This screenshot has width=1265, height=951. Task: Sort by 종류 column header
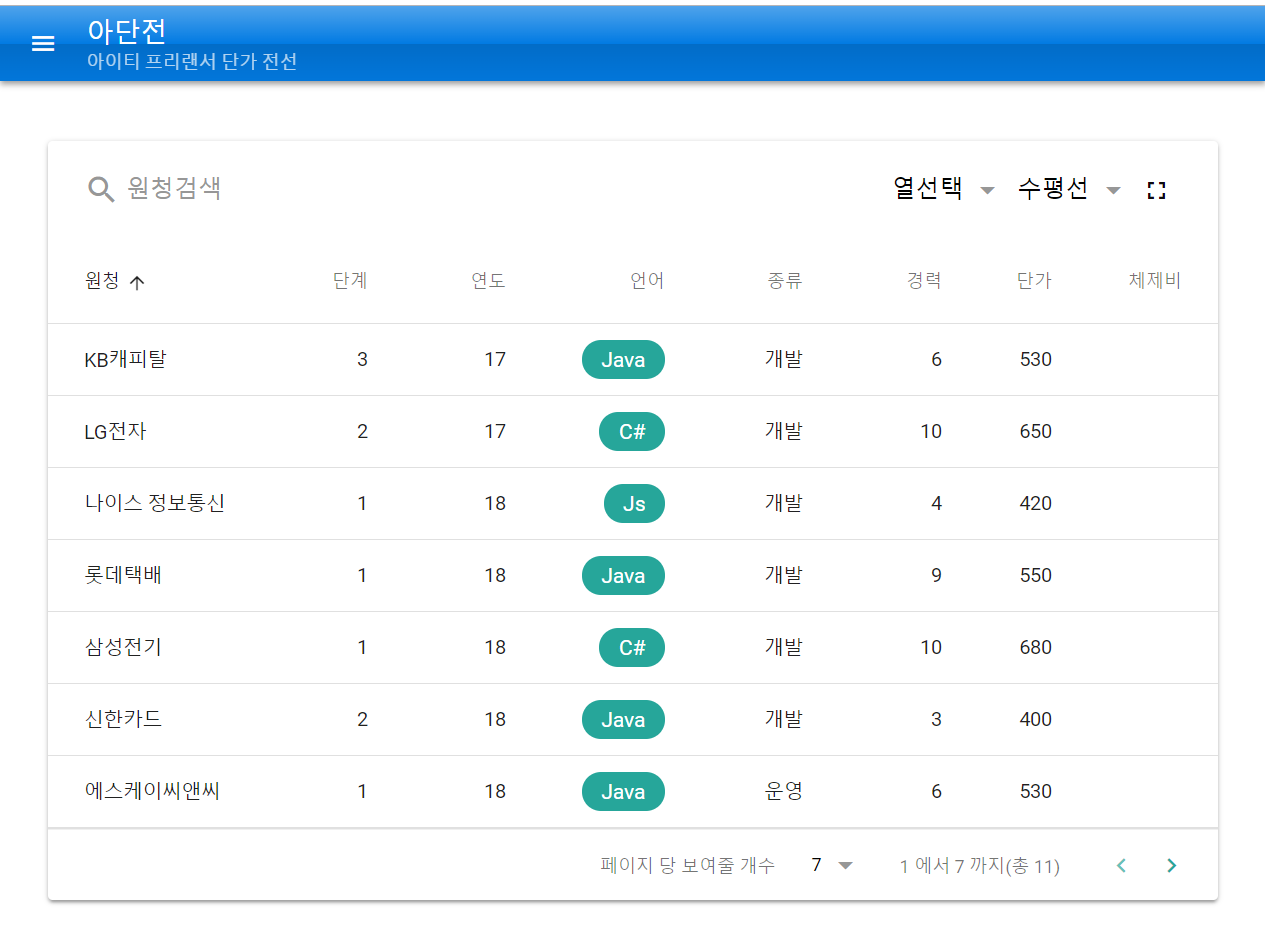click(785, 281)
